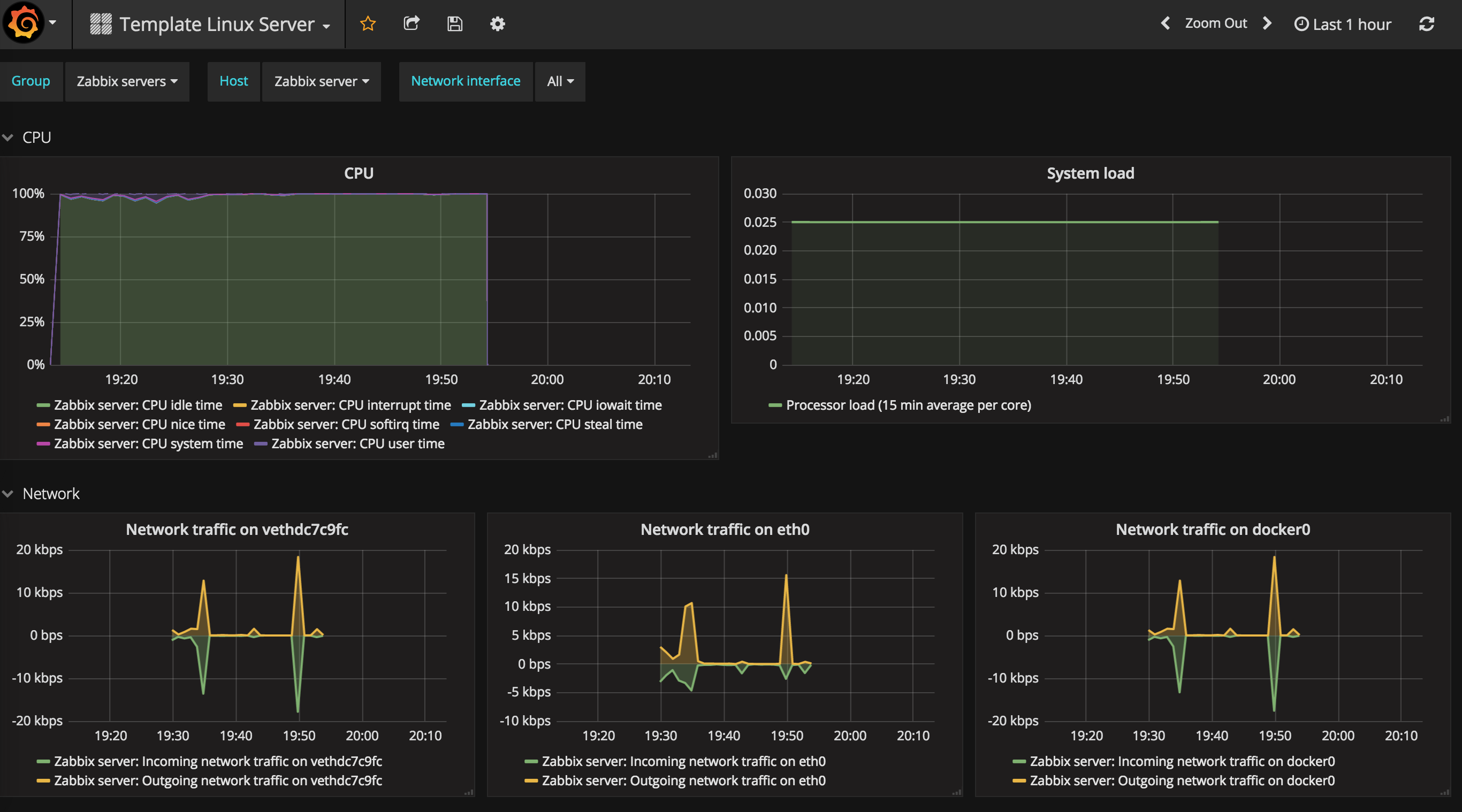The width and height of the screenshot is (1462, 812).
Task: Open the Network interface All dropdown
Action: [x=560, y=81]
